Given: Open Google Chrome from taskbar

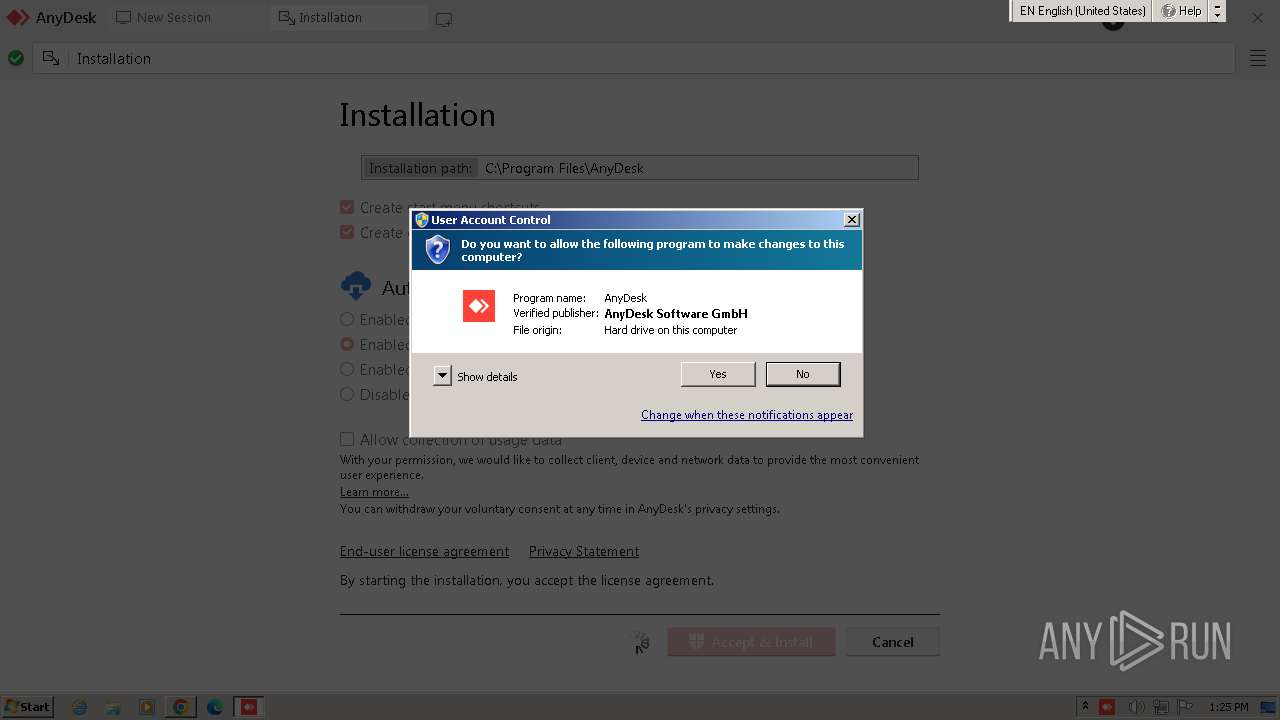Looking at the screenshot, I should click(181, 707).
